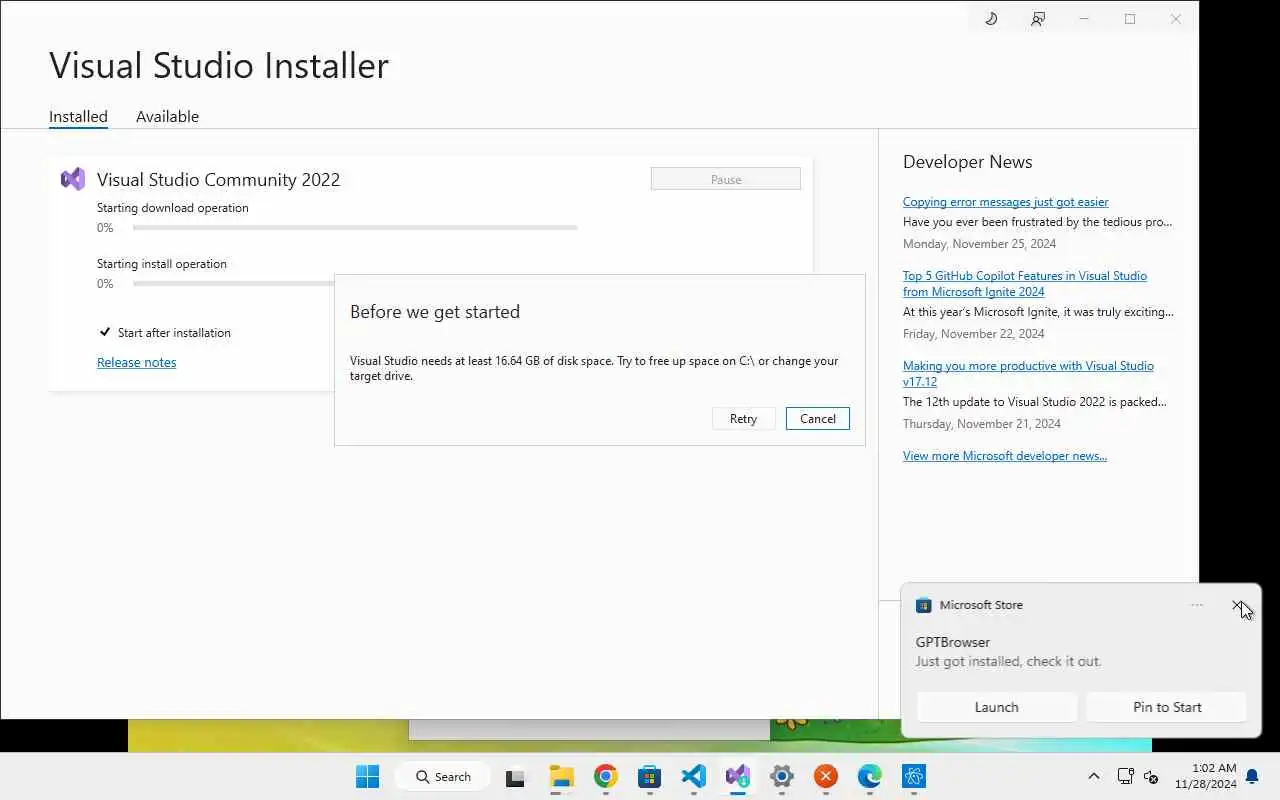Viewport: 1280px width, 800px height.
Task: Click the Developer News heading
Action: point(967,162)
